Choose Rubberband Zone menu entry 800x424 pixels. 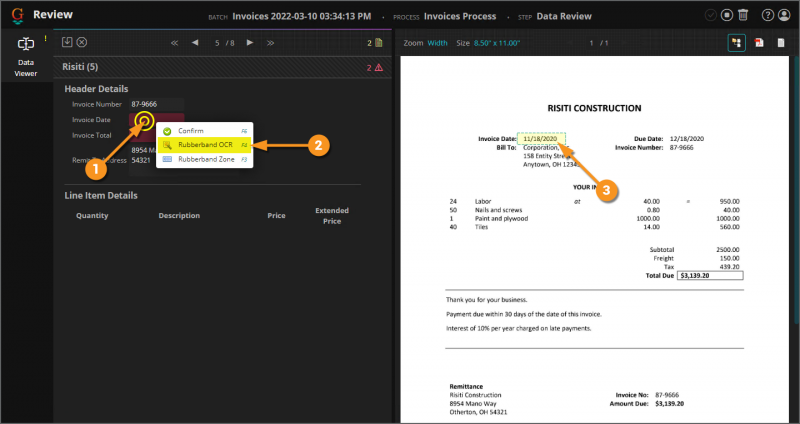(204, 159)
